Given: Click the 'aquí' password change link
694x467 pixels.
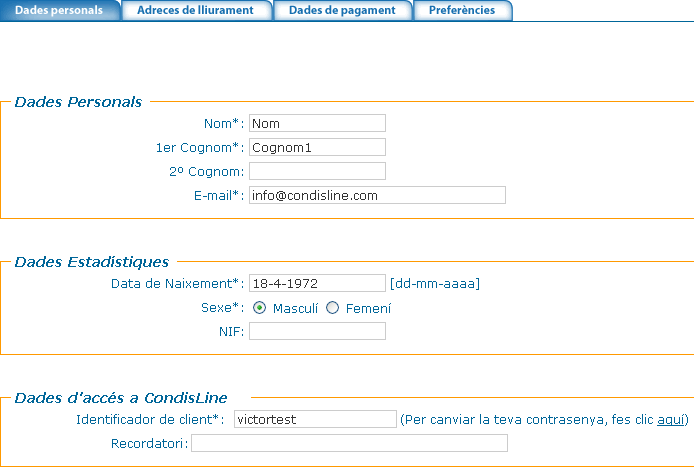Looking at the screenshot, I should (x=670, y=420).
